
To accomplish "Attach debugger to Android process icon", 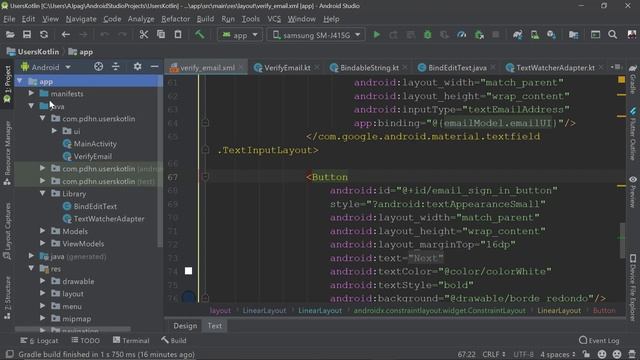I will pos(479,35).
